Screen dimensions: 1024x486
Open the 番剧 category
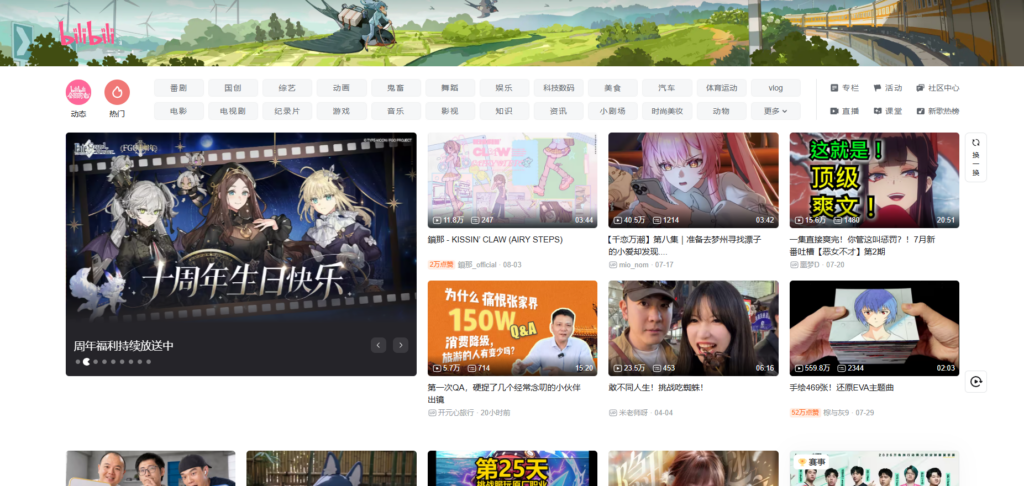(179, 88)
